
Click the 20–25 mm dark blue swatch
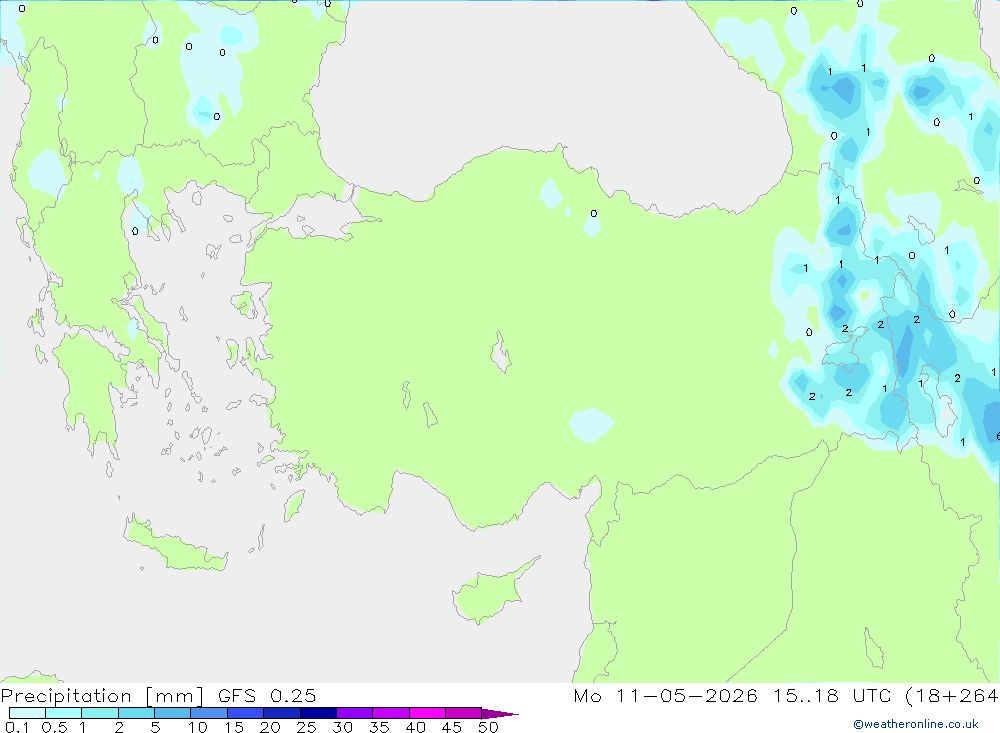click(x=282, y=713)
